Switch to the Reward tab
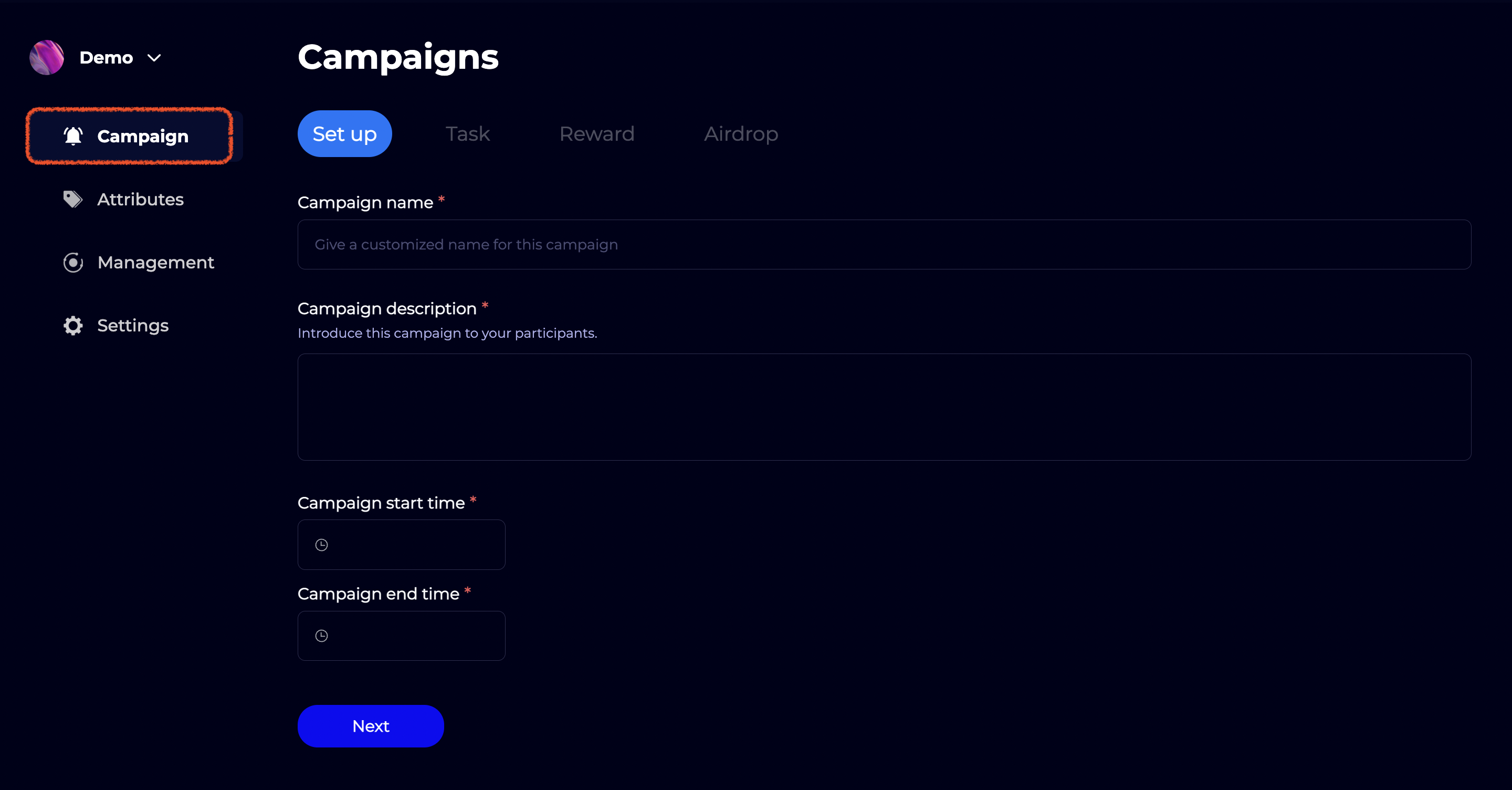The width and height of the screenshot is (1512, 790). click(x=596, y=134)
